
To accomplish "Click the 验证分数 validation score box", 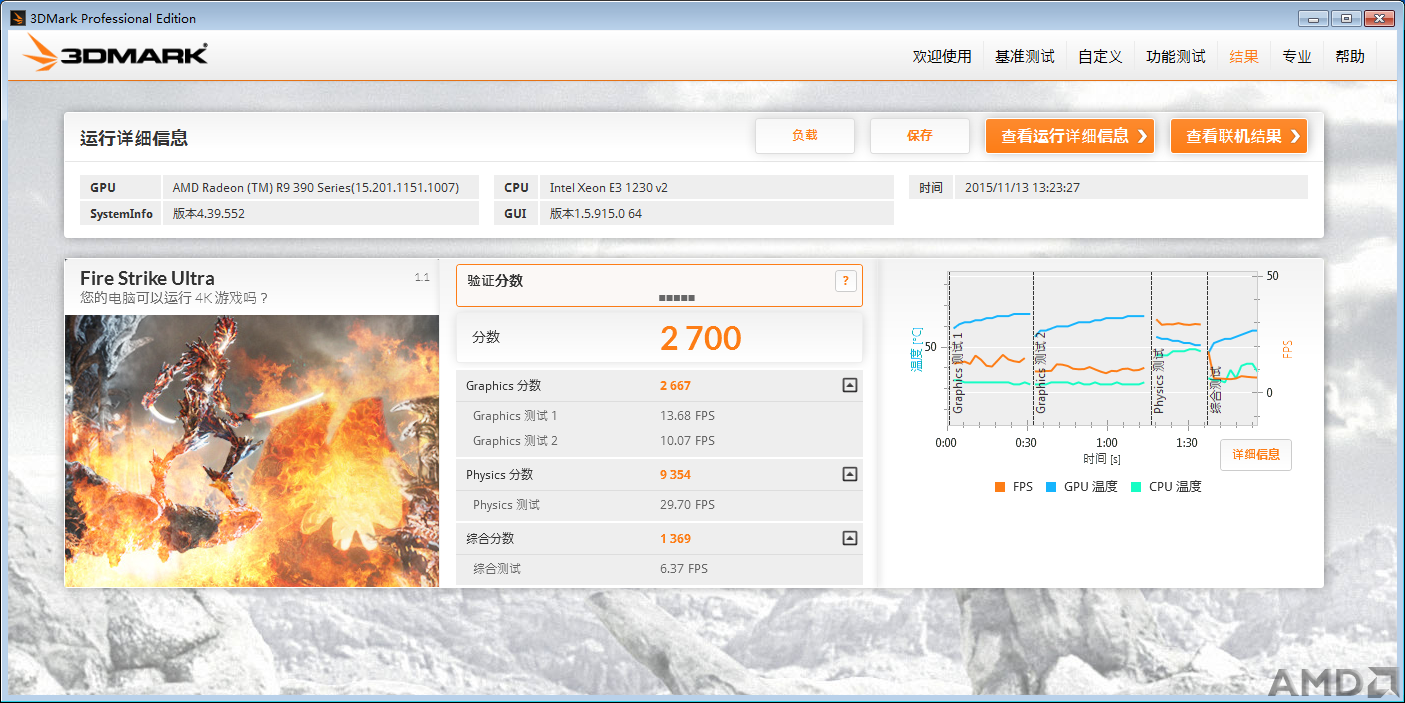I will tap(659, 285).
